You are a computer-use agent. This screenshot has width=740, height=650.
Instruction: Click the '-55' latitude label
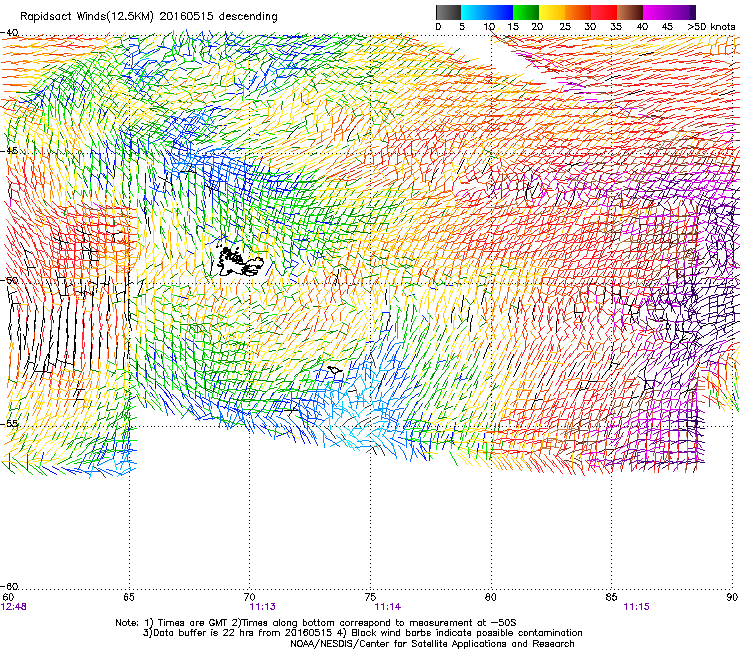tap(9, 423)
